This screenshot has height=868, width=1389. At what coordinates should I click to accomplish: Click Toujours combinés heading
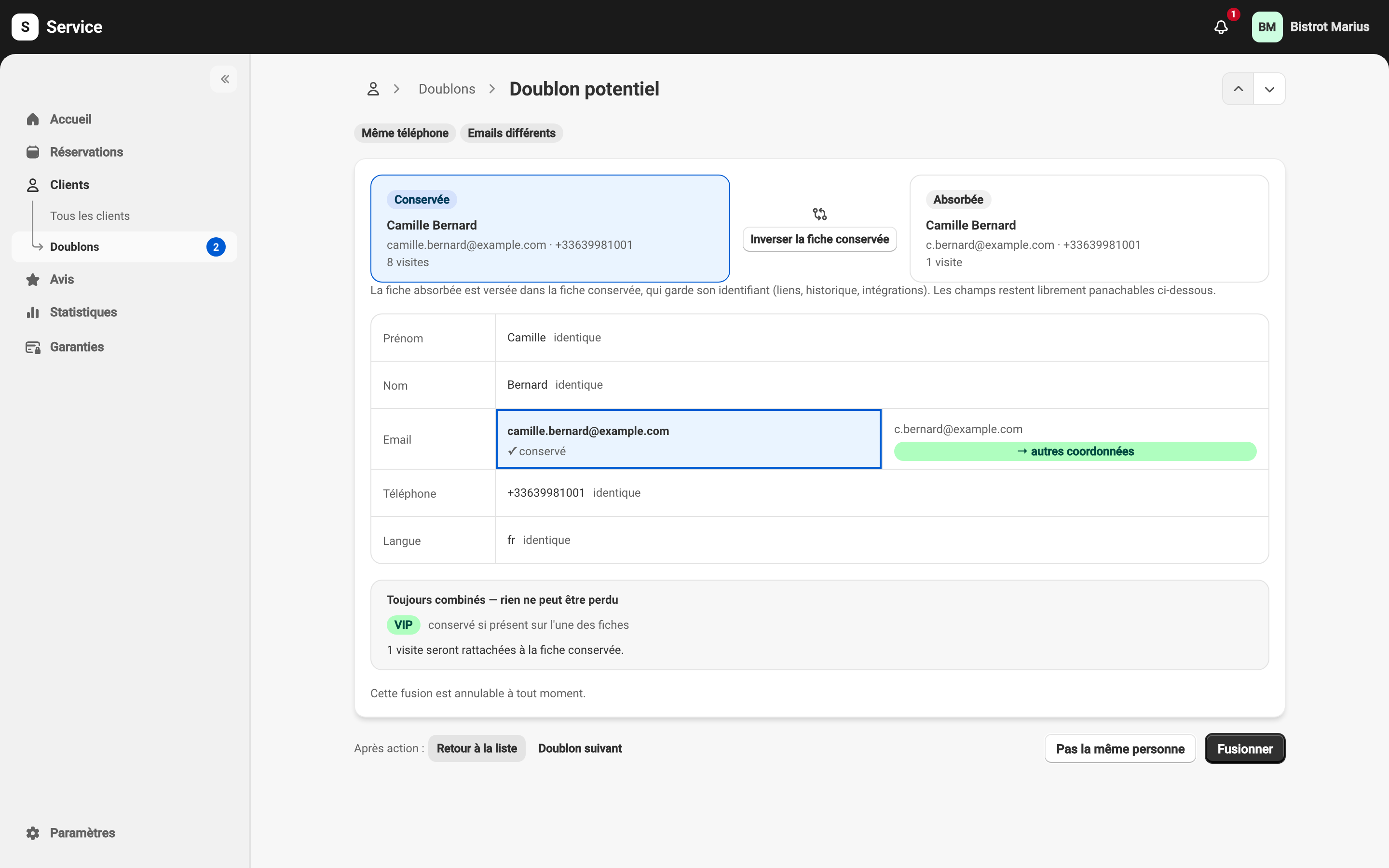502,600
